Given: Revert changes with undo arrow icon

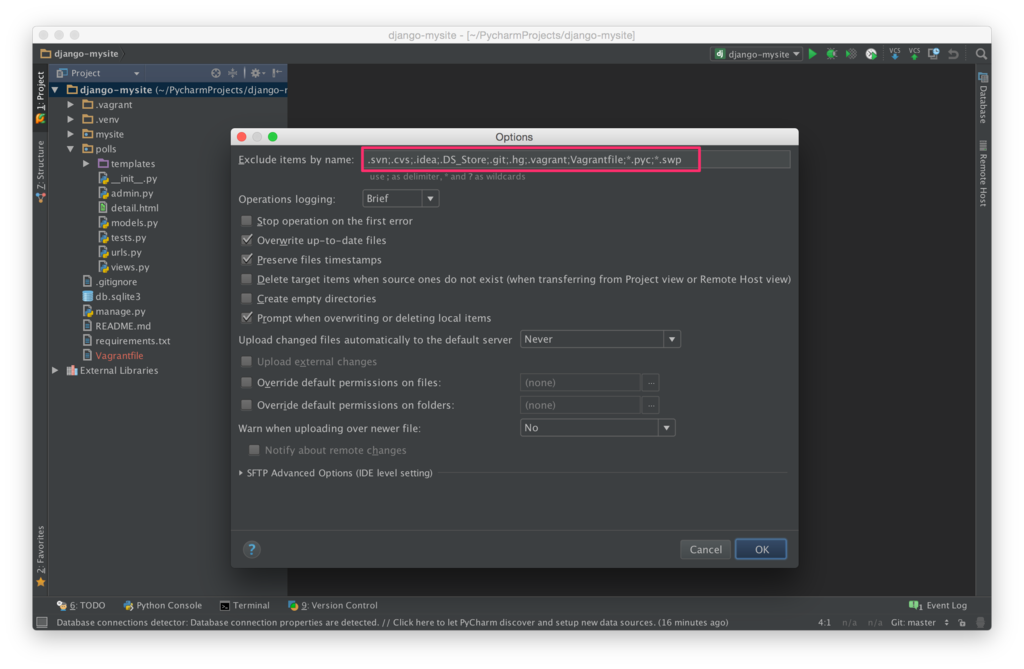Looking at the screenshot, I should click(x=953, y=54).
